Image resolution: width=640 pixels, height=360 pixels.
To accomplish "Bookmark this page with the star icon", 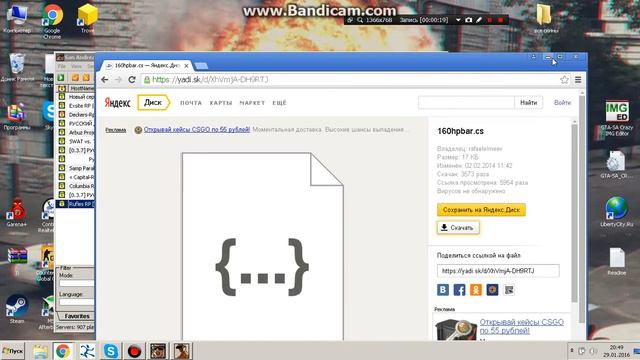I will pos(564,80).
